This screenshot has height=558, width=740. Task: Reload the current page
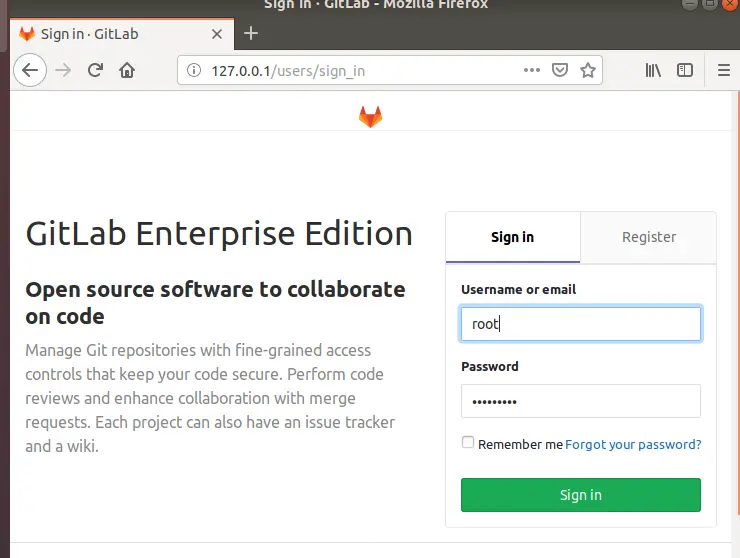95,70
